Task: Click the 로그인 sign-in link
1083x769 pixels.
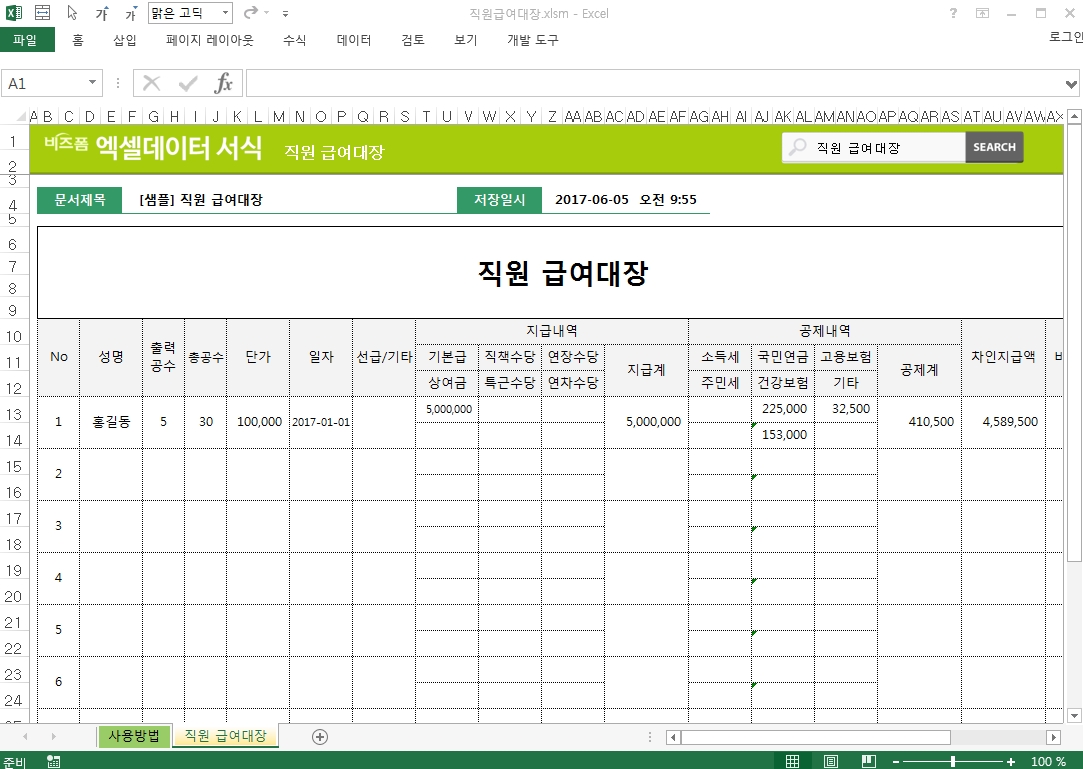Action: point(1066,37)
